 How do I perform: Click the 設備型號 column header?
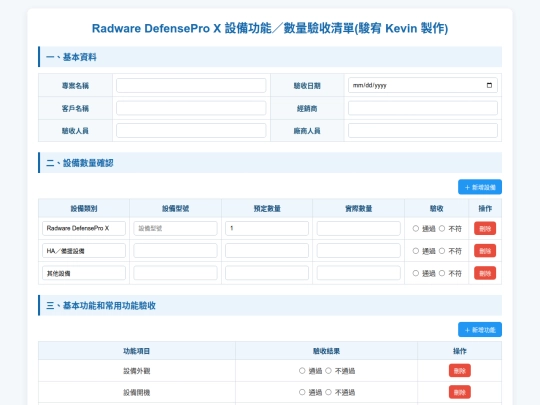click(175, 208)
